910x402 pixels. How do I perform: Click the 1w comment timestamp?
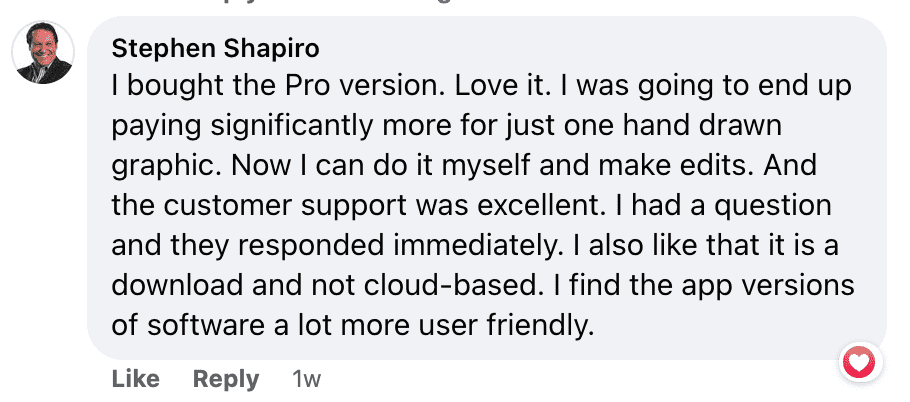tap(307, 379)
